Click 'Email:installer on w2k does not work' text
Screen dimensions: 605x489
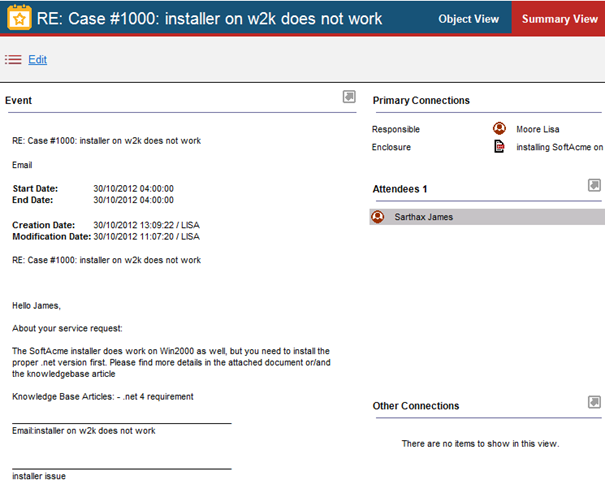84,431
